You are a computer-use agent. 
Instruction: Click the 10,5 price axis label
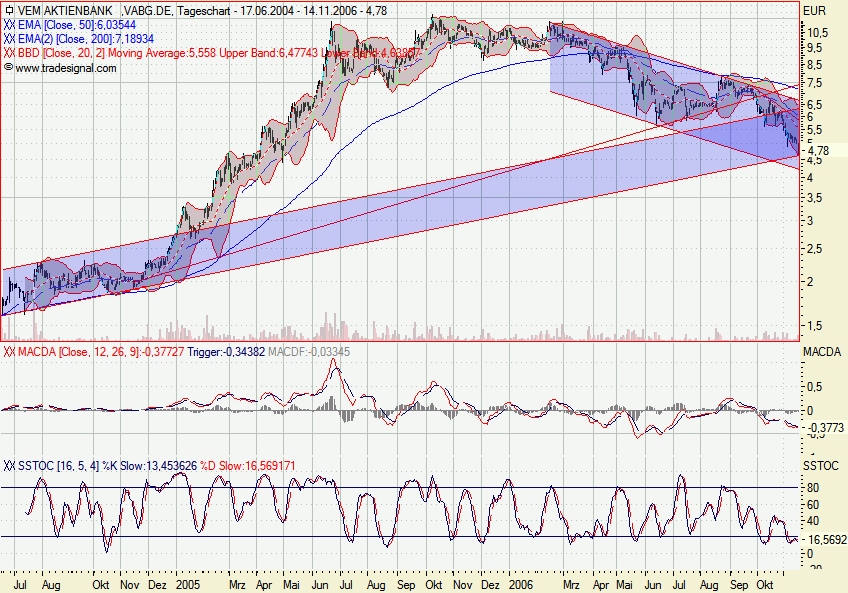point(817,33)
